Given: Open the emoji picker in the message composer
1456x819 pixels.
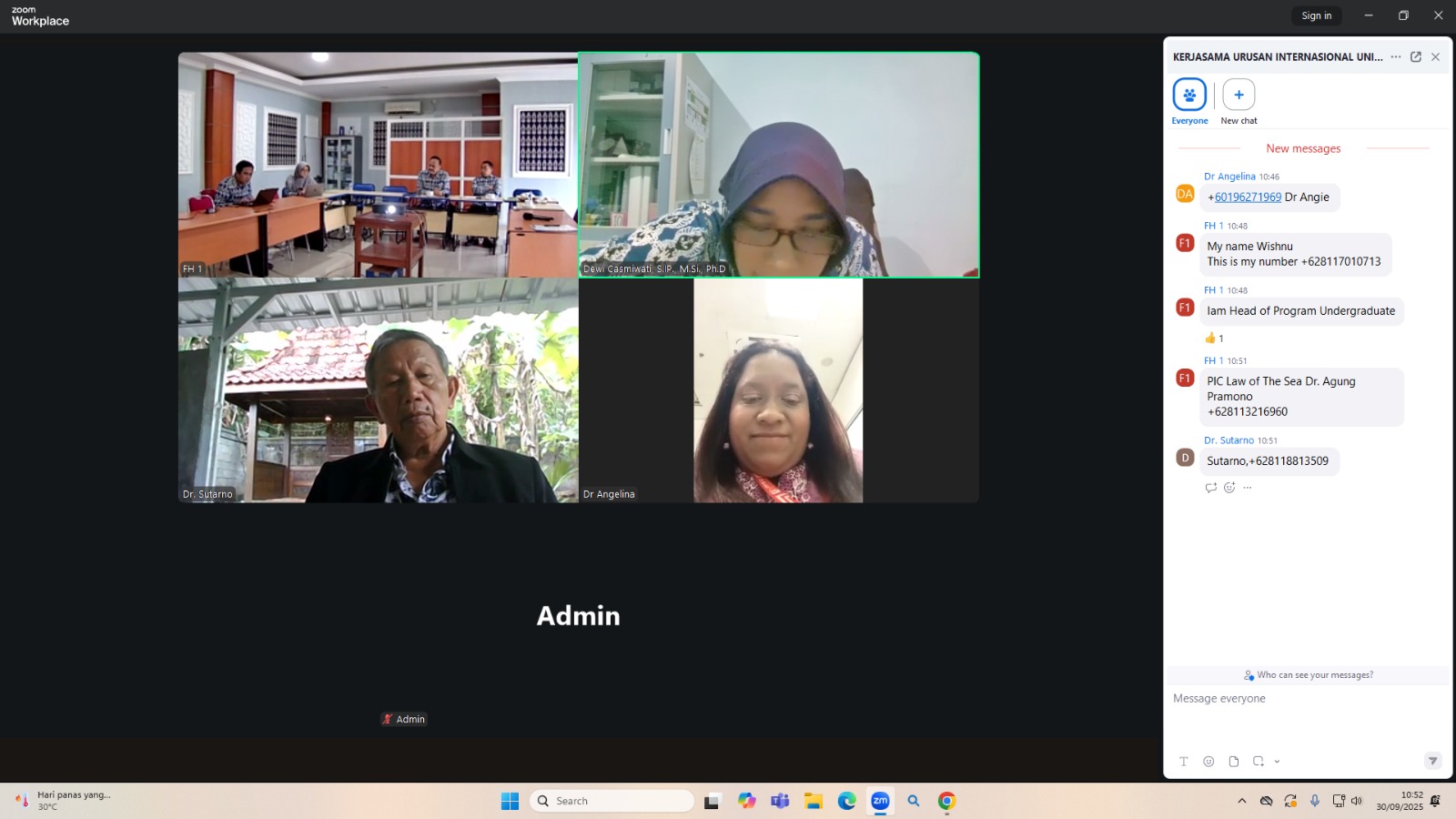Looking at the screenshot, I should click(1208, 762).
